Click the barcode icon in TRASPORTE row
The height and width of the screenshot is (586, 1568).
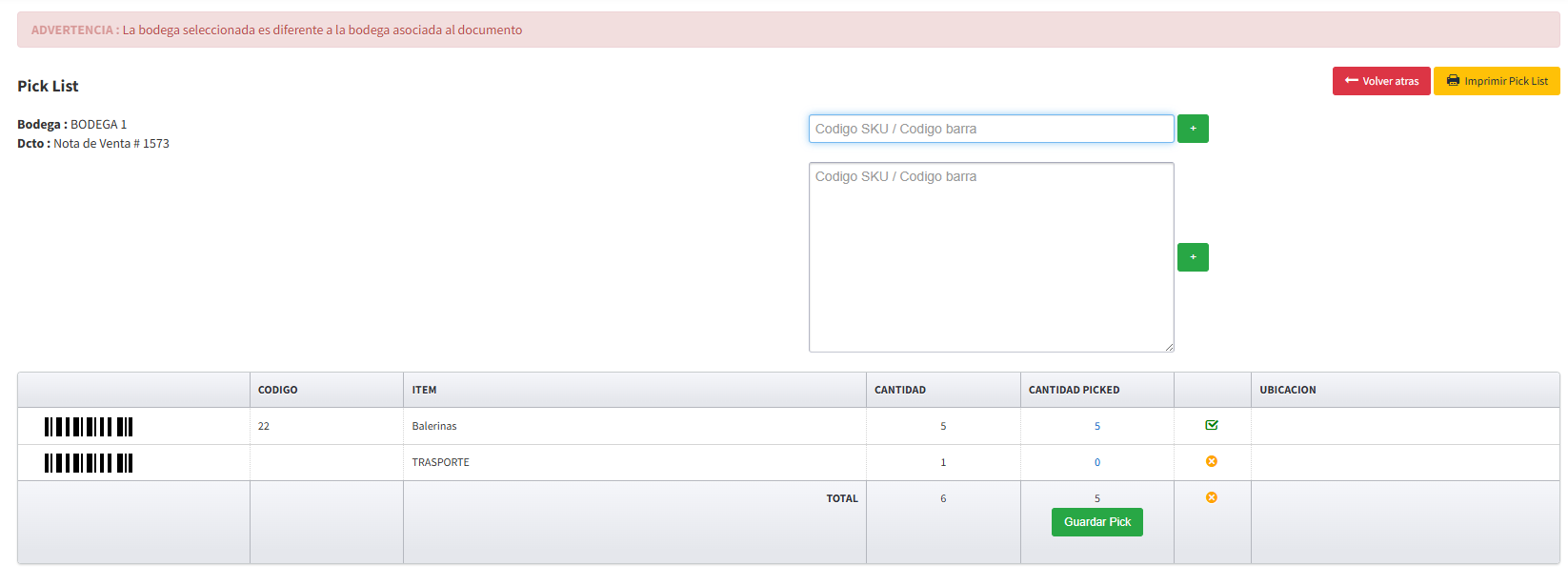[x=89, y=463]
